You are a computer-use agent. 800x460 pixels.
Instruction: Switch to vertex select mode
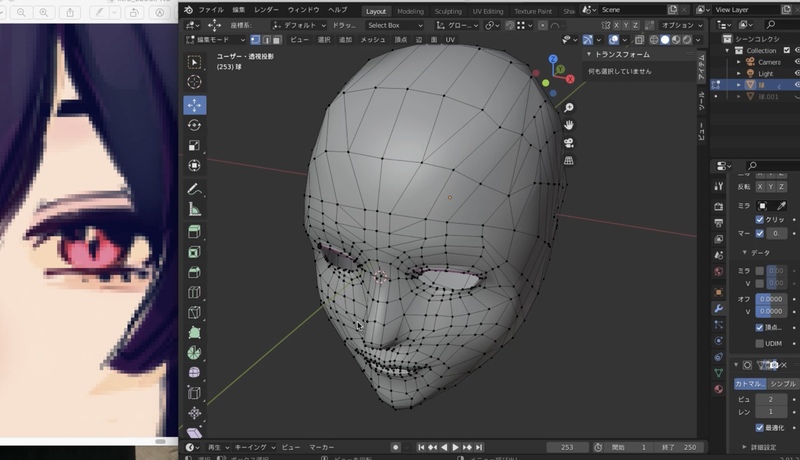coord(255,39)
